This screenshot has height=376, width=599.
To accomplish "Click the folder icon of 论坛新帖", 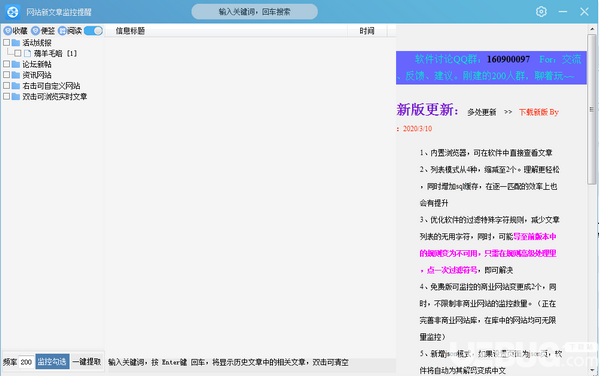I will click(x=16, y=64).
